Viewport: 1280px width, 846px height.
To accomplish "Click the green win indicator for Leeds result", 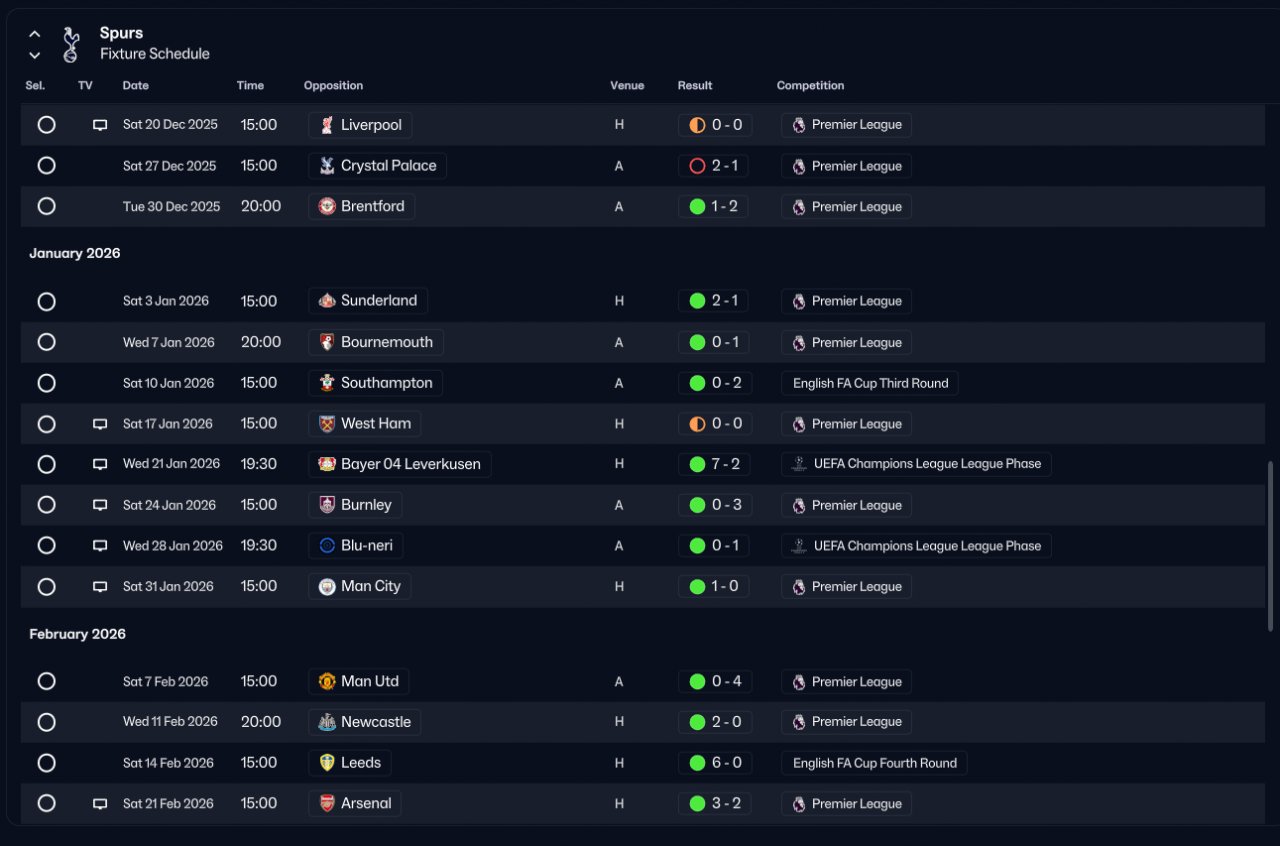I will (698, 763).
